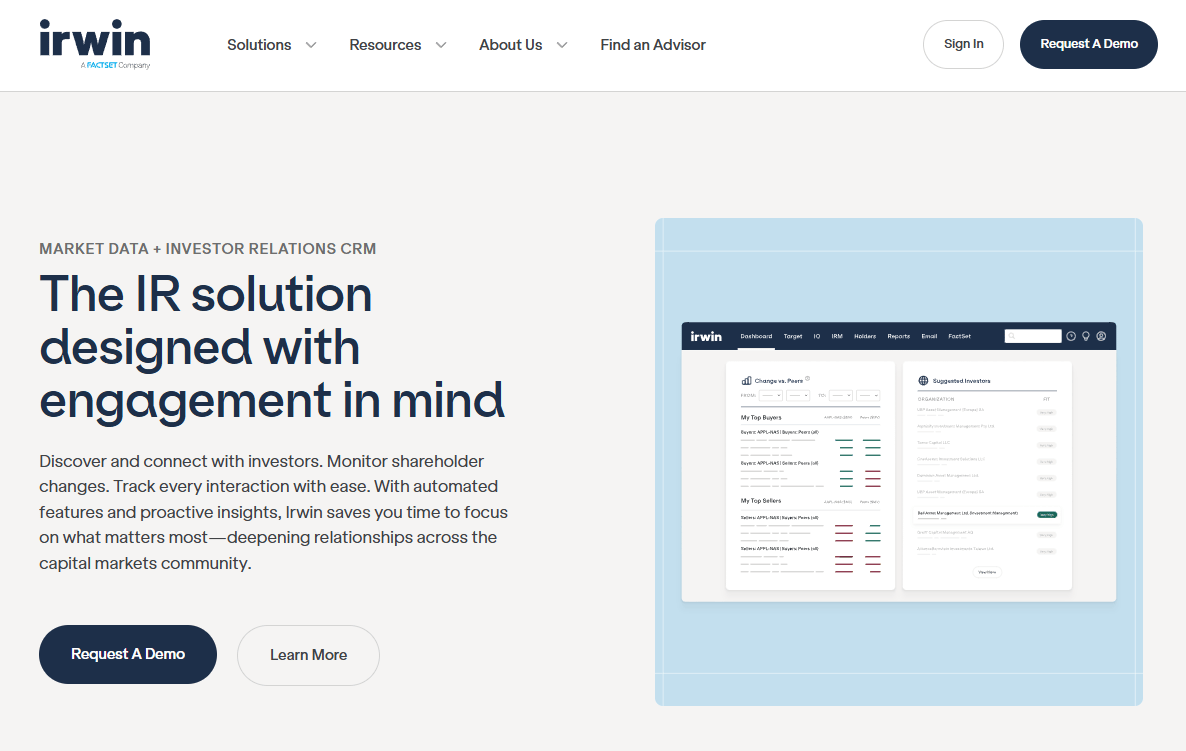
Task: Select the Reports tab in the dashboard preview
Action: (x=899, y=337)
